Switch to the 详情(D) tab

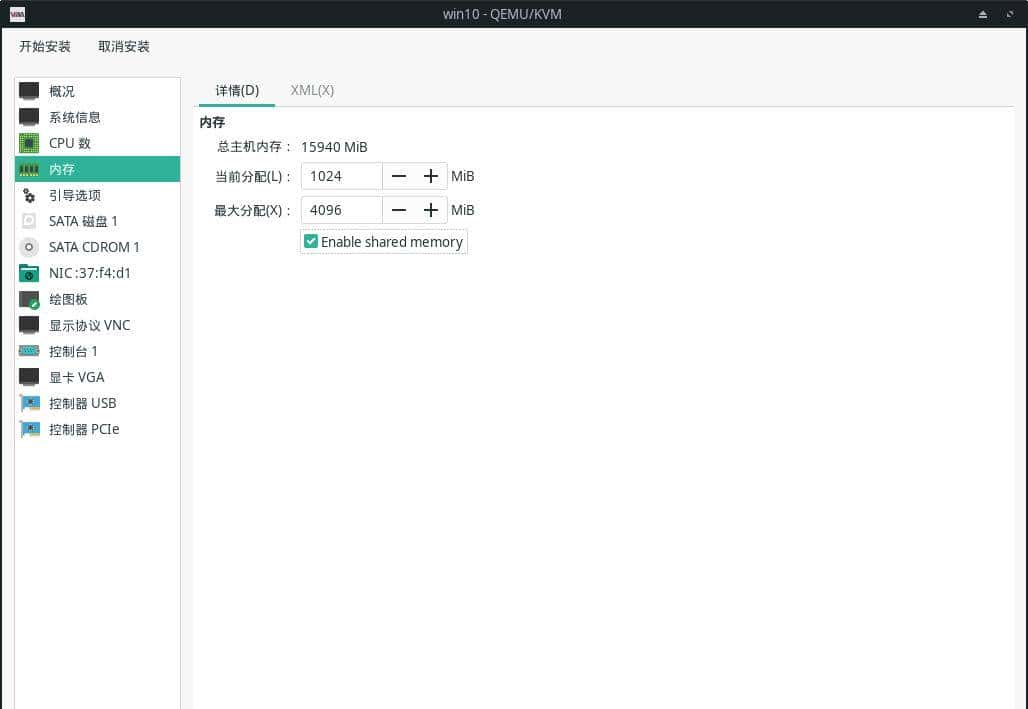pos(236,90)
